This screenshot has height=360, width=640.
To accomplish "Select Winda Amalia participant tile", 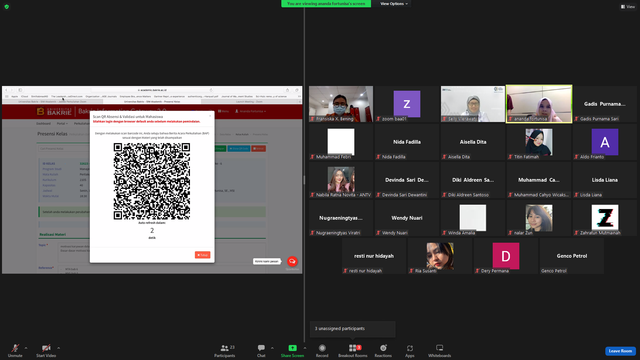I will click(473, 218).
